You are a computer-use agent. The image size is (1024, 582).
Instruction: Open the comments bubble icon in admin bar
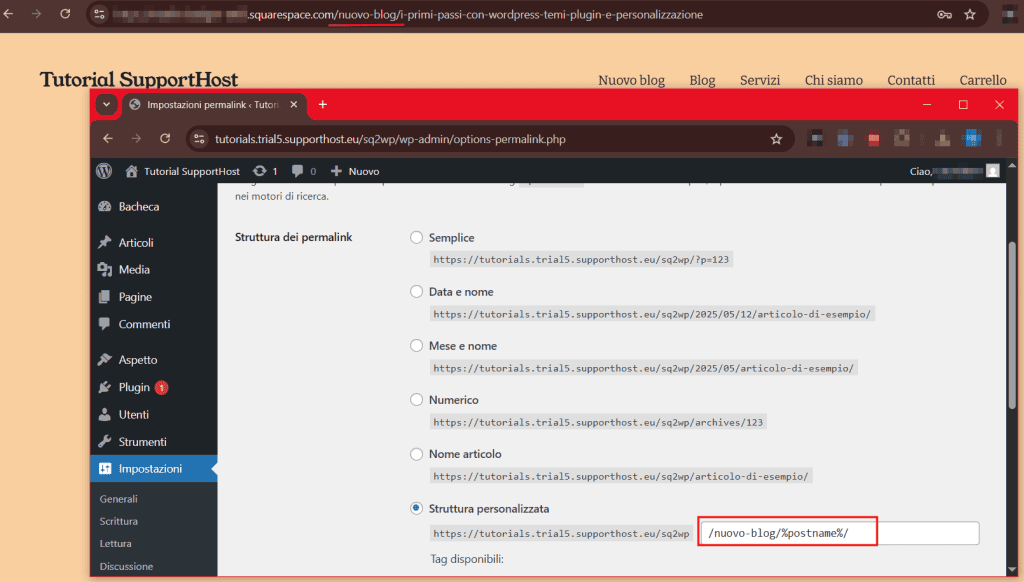(304, 171)
